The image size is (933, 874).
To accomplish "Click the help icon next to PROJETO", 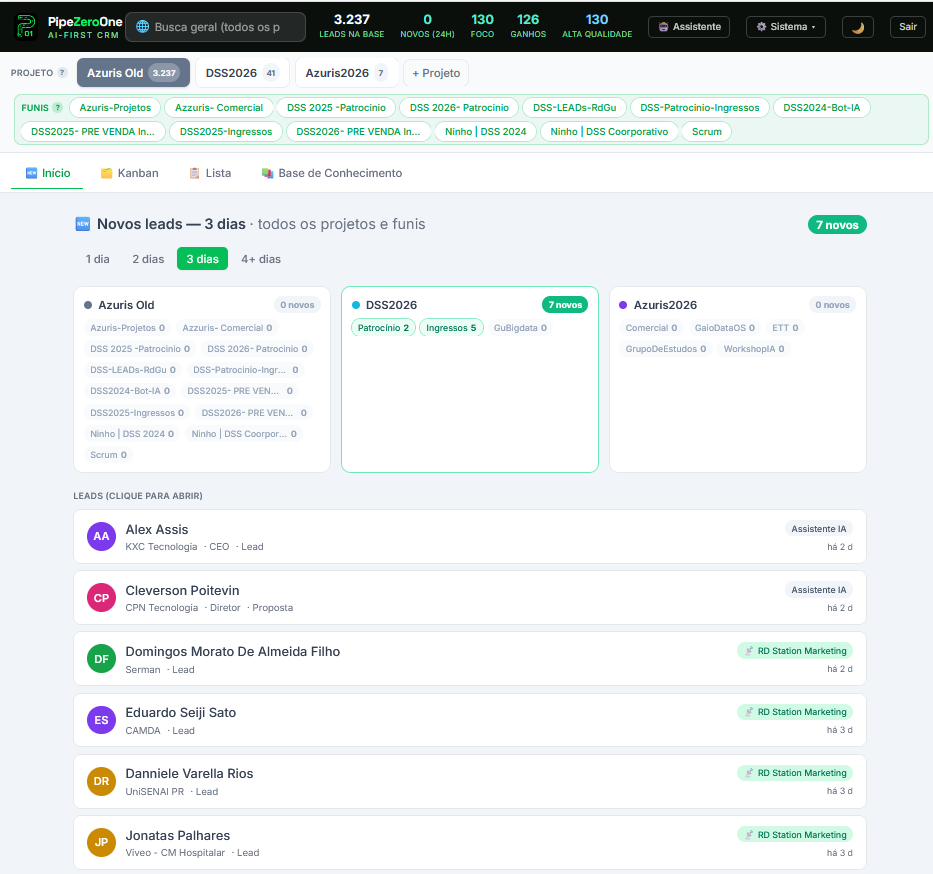I will click(x=62, y=73).
